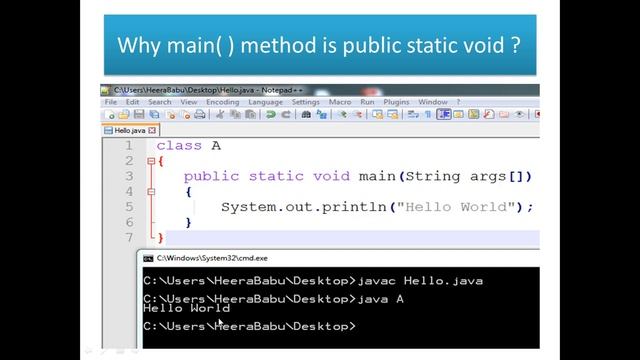Open the Window menu
This screenshot has height=360, width=640.
point(433,102)
